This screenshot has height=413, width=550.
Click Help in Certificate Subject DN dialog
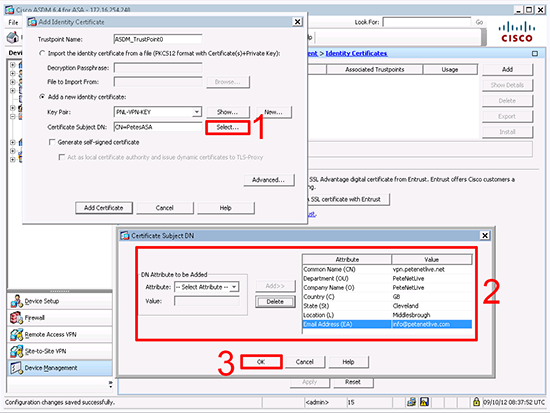pyautogui.click(x=348, y=362)
